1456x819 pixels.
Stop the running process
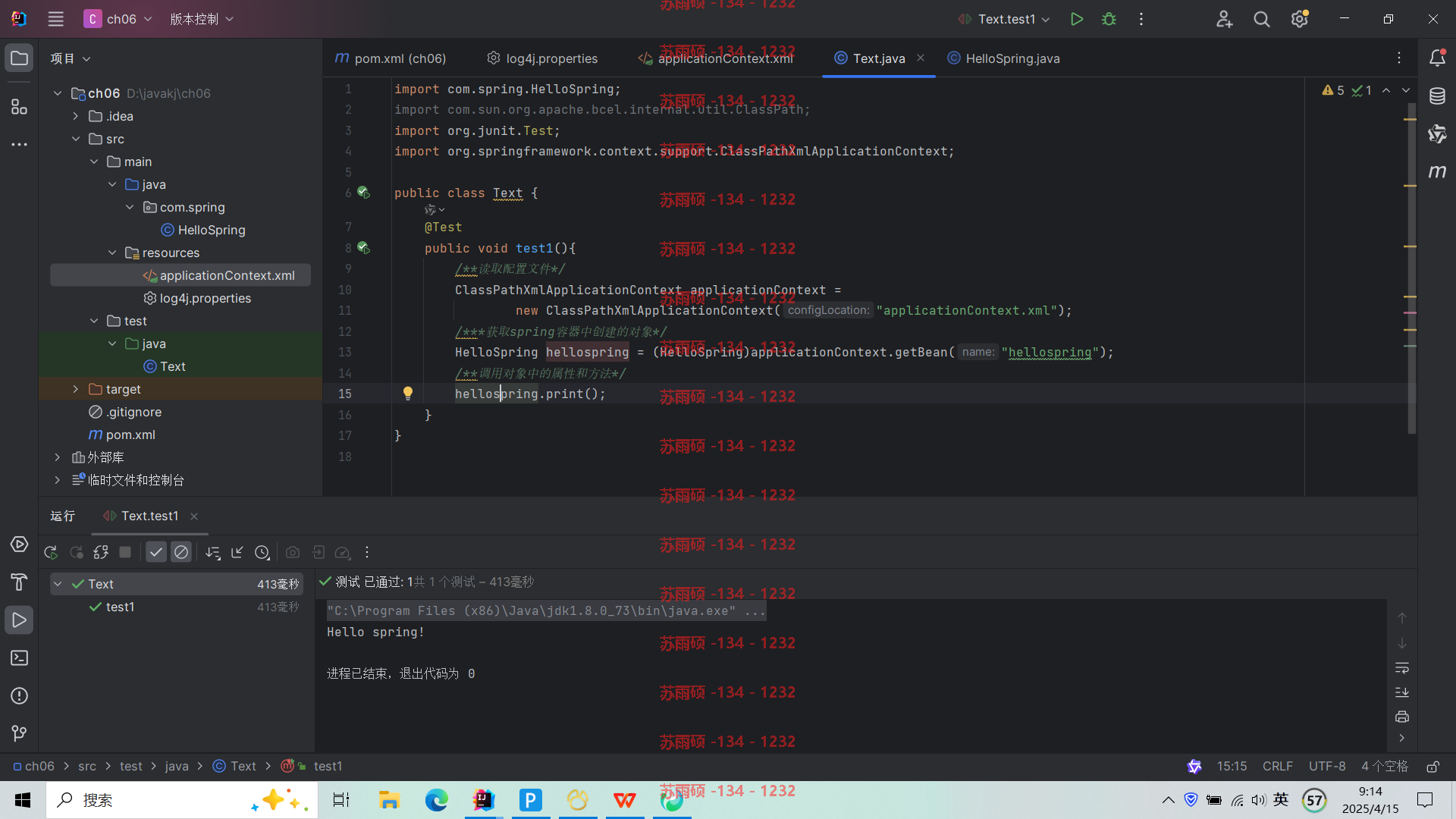(x=126, y=553)
